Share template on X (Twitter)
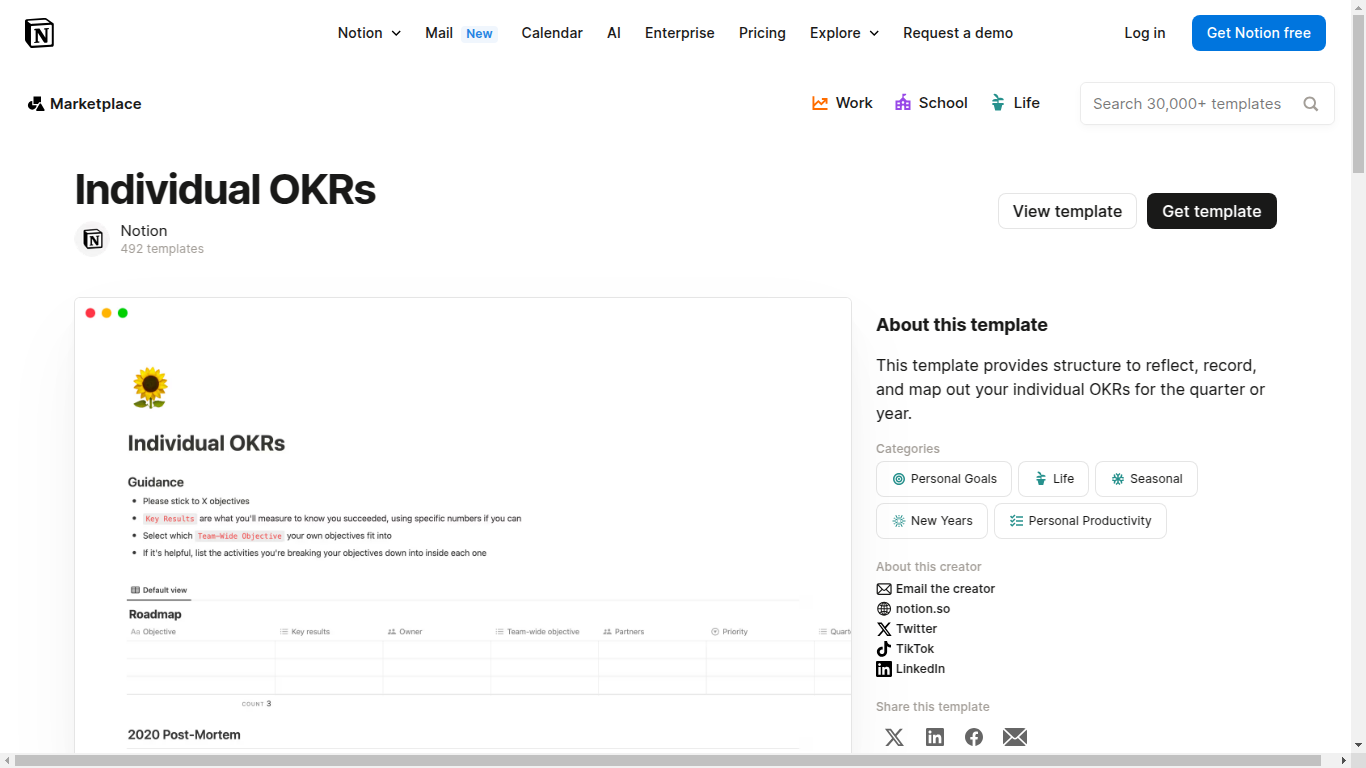1366x768 pixels. [x=894, y=737]
